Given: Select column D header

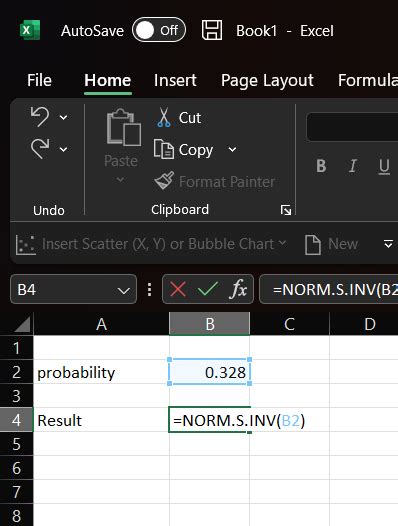Looking at the screenshot, I should click(364, 324).
